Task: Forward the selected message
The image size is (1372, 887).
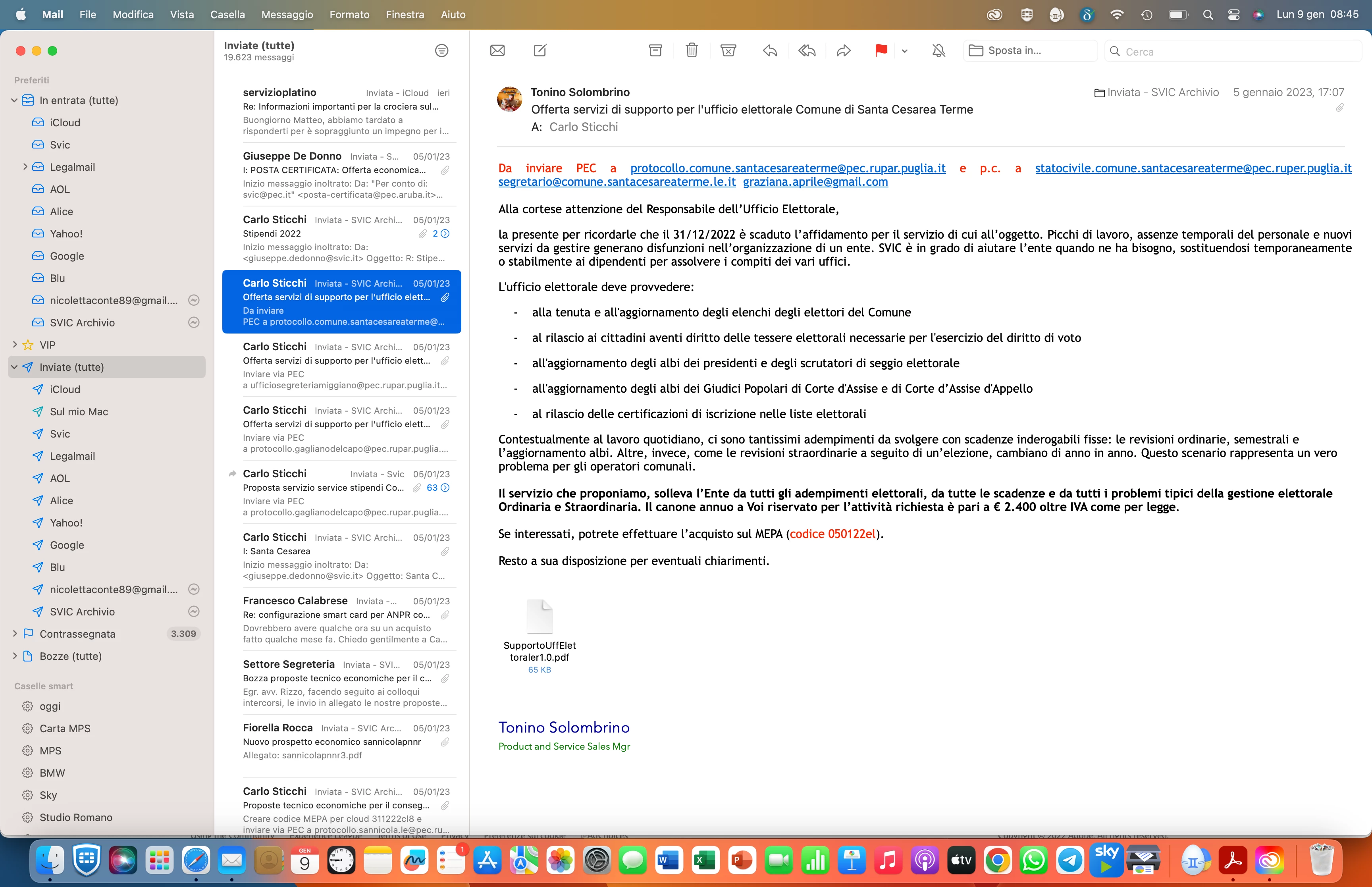Action: point(844,51)
